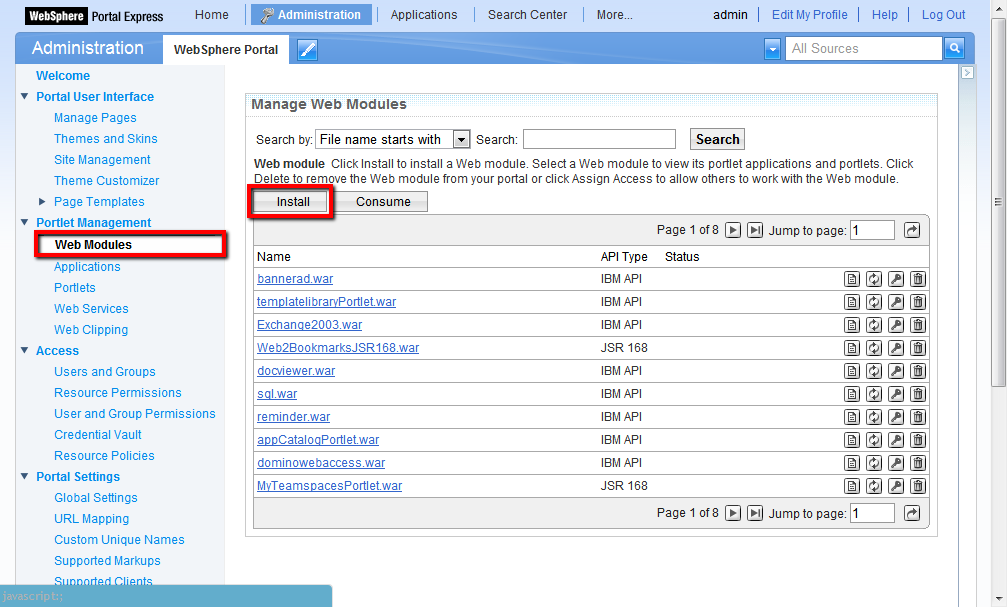
Task: Key icon for MyTeamspacesPortlet.war
Action: click(x=896, y=486)
